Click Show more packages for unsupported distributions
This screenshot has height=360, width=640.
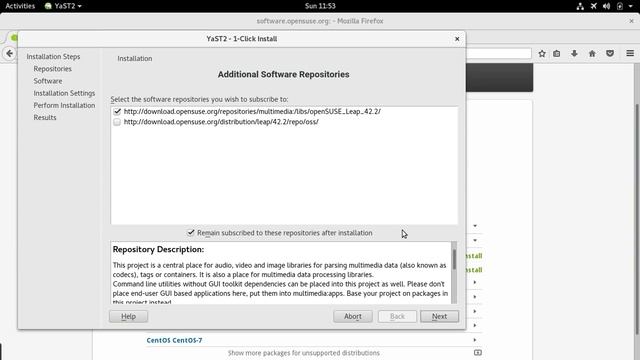tap(304, 353)
